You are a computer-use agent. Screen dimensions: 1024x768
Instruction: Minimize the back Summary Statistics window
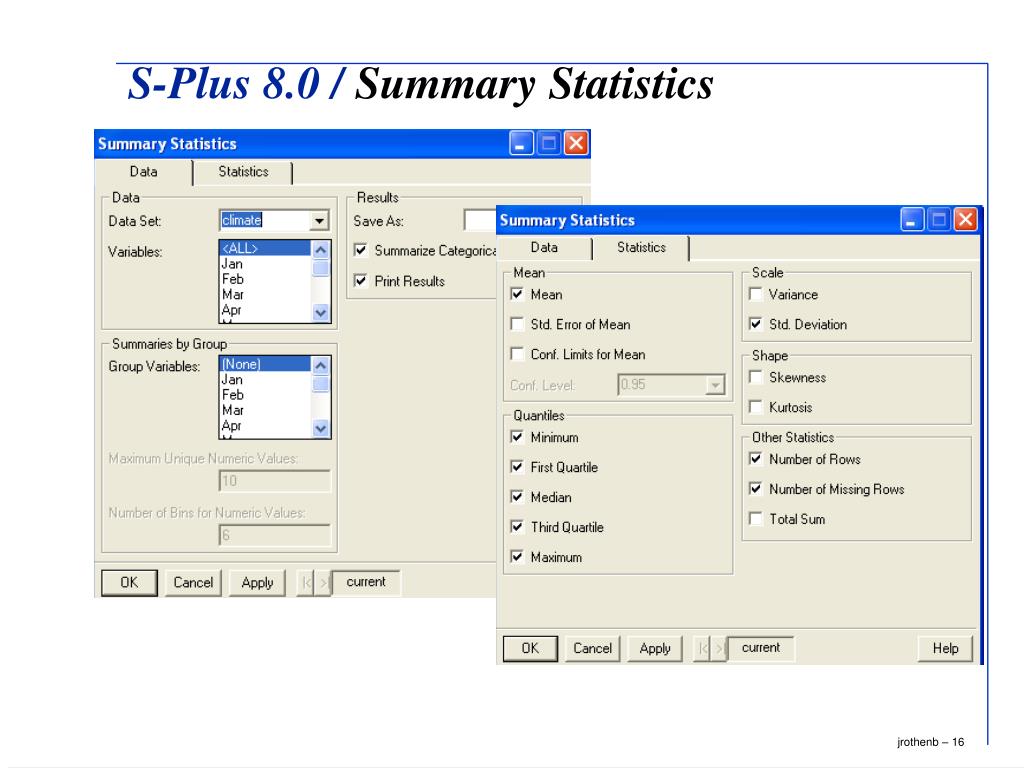521,143
